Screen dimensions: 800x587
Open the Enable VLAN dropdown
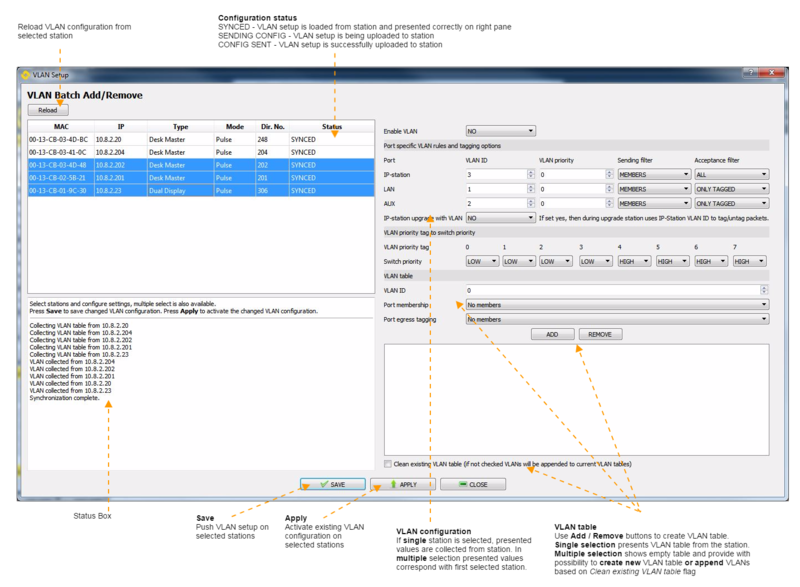(x=500, y=130)
